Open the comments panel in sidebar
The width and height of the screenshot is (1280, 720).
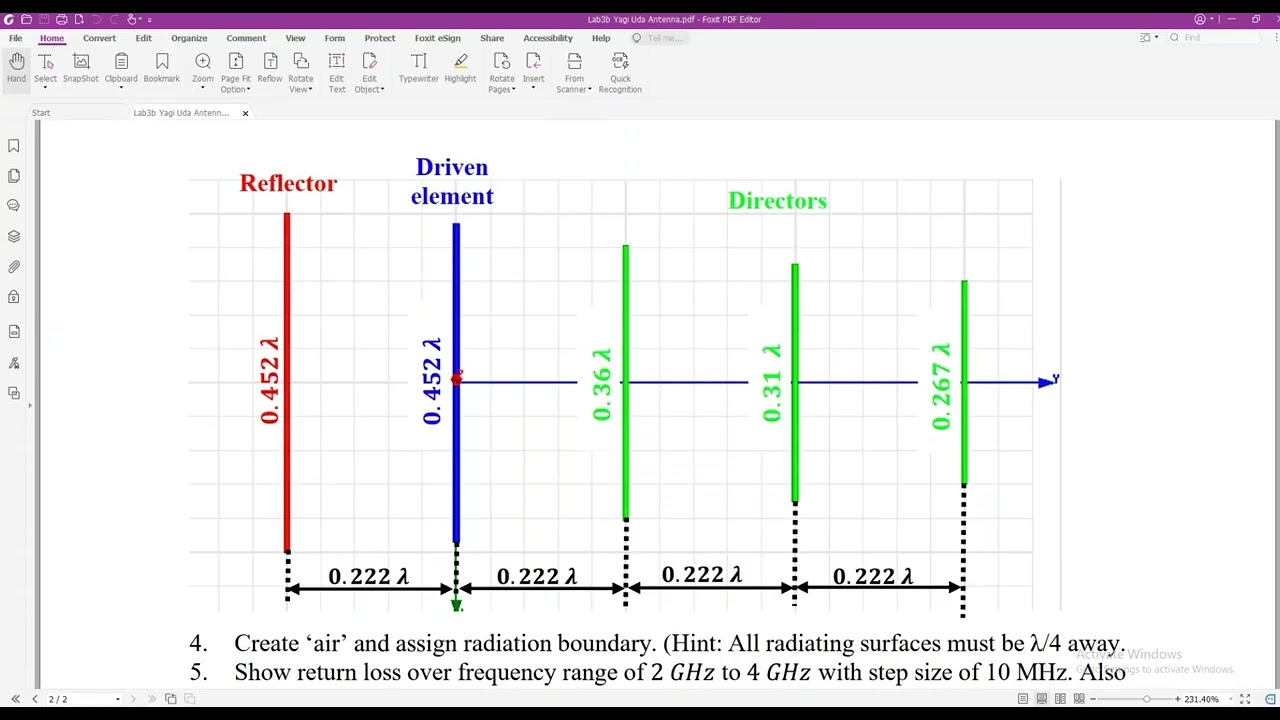click(x=14, y=206)
